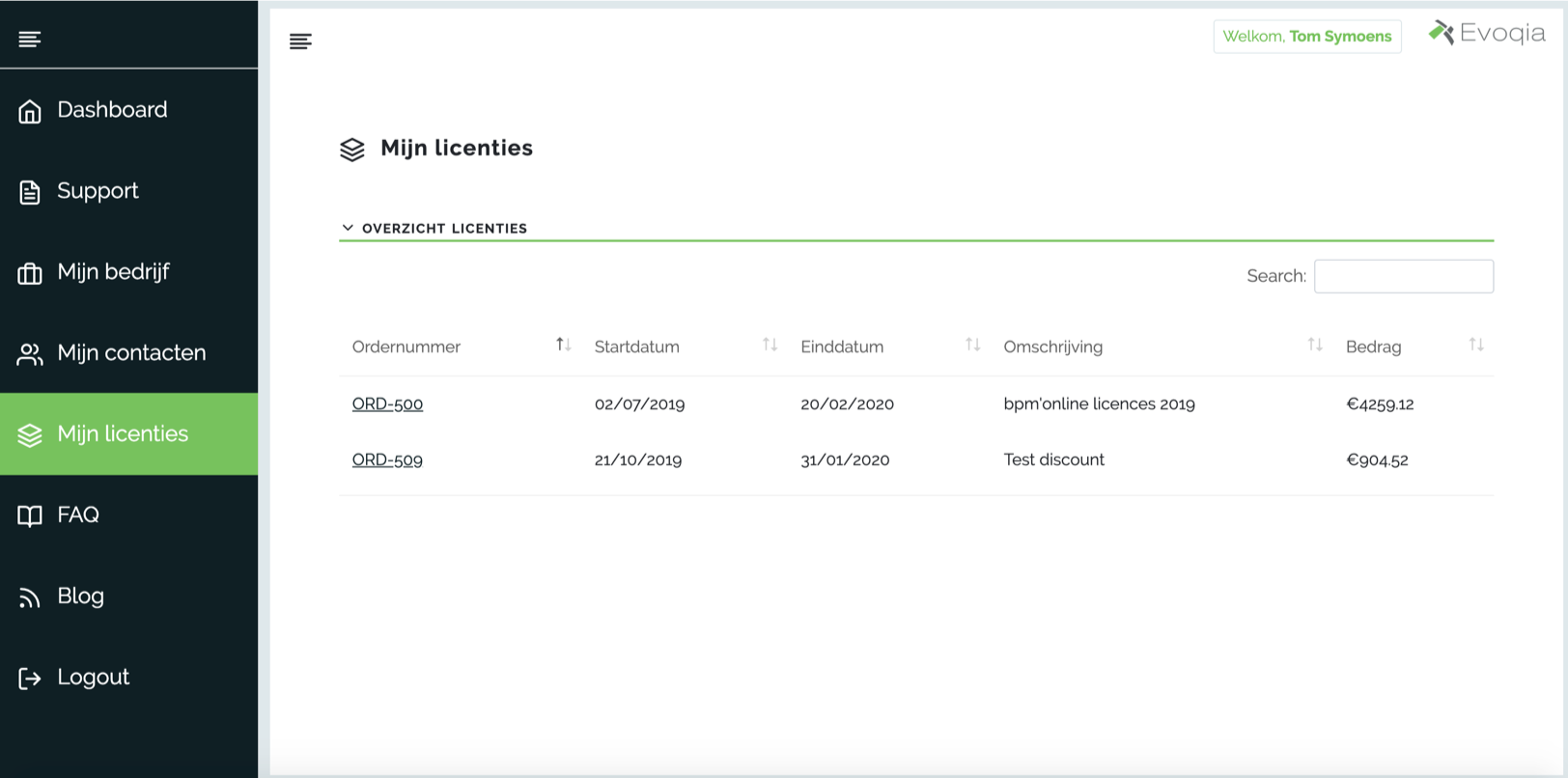Click start date 21/10/2019

pyautogui.click(x=638, y=459)
